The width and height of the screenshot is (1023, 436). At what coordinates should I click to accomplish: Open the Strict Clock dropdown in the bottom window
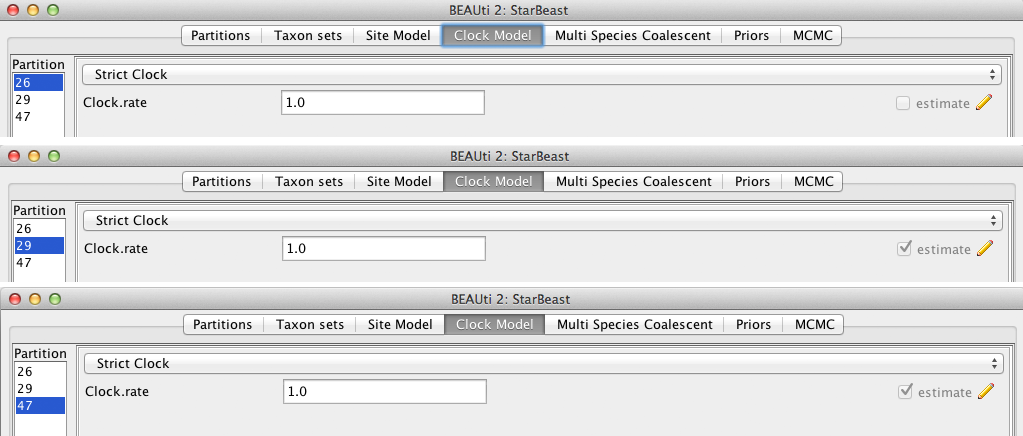(543, 364)
